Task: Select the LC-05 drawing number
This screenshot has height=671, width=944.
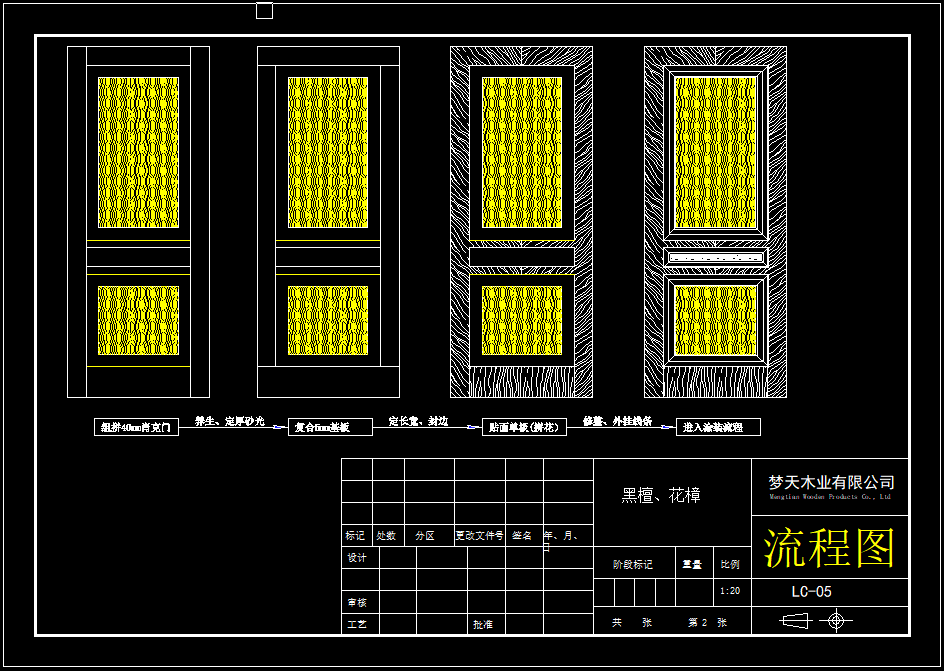Action: (811, 591)
